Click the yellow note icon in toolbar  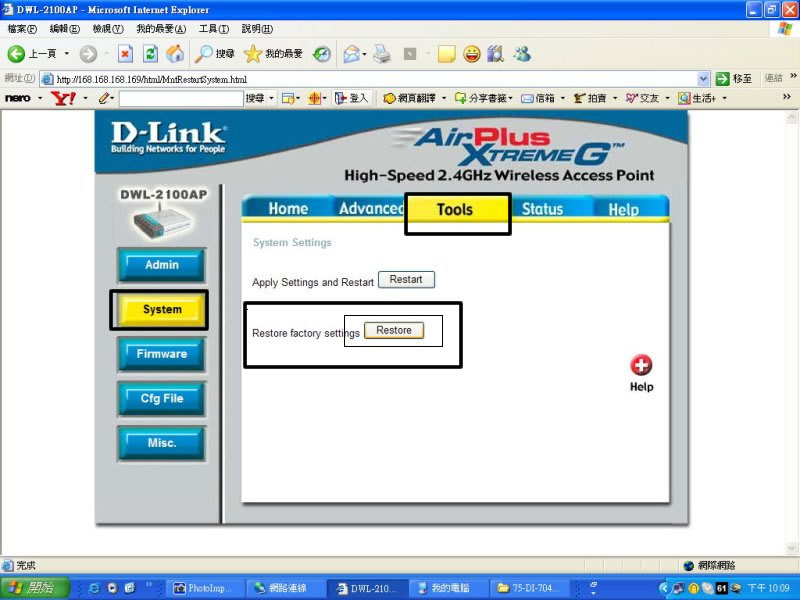446,54
